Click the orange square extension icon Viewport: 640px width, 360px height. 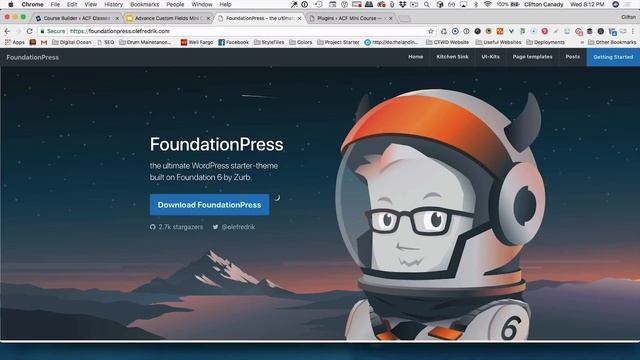click(x=500, y=31)
